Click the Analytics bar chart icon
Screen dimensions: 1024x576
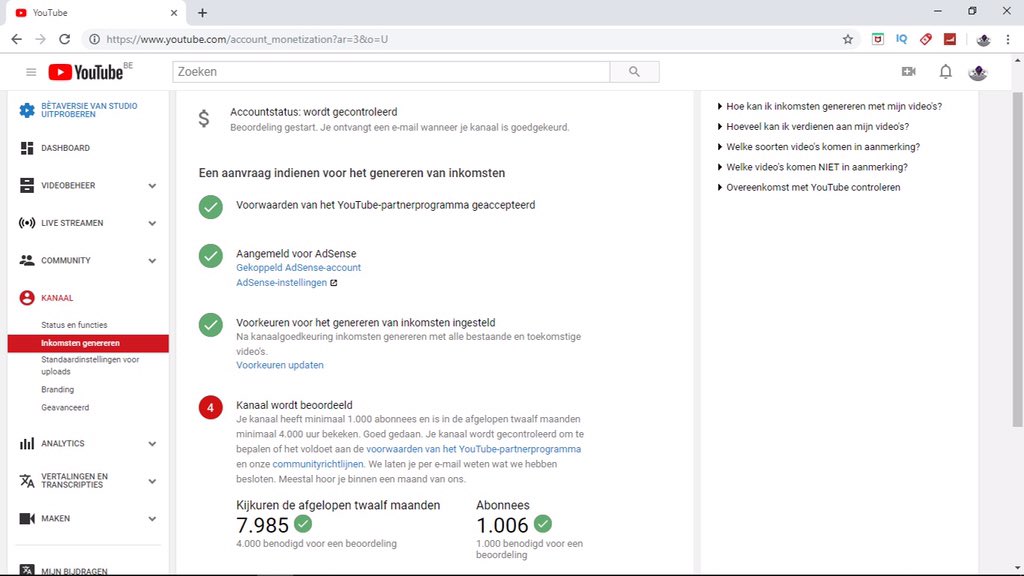click(x=27, y=443)
